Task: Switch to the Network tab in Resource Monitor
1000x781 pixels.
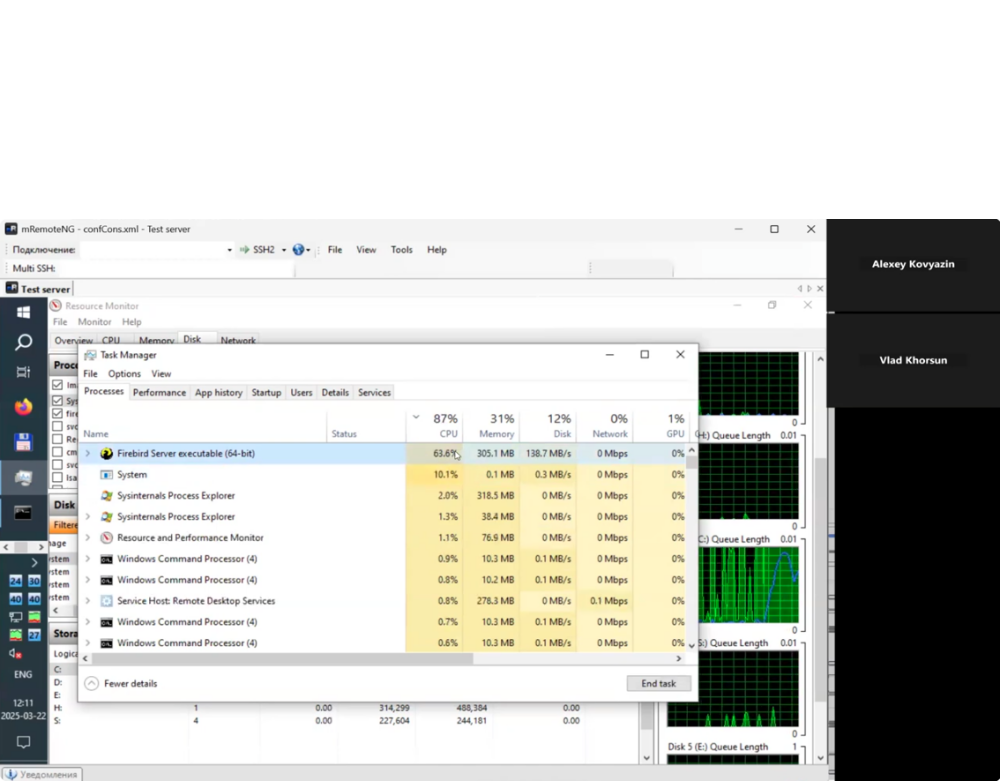Action: click(x=238, y=340)
